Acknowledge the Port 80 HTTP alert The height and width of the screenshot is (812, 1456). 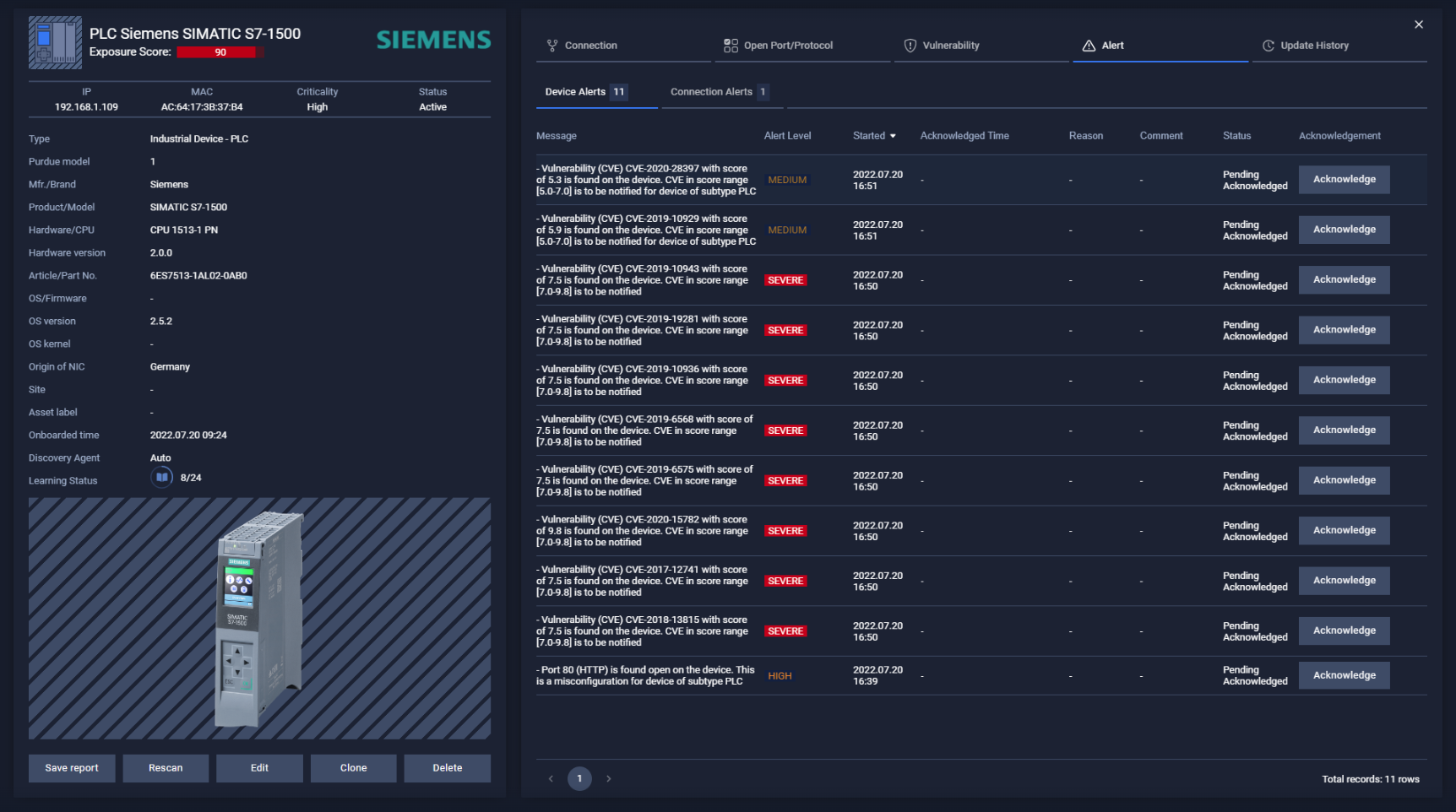coord(1344,675)
